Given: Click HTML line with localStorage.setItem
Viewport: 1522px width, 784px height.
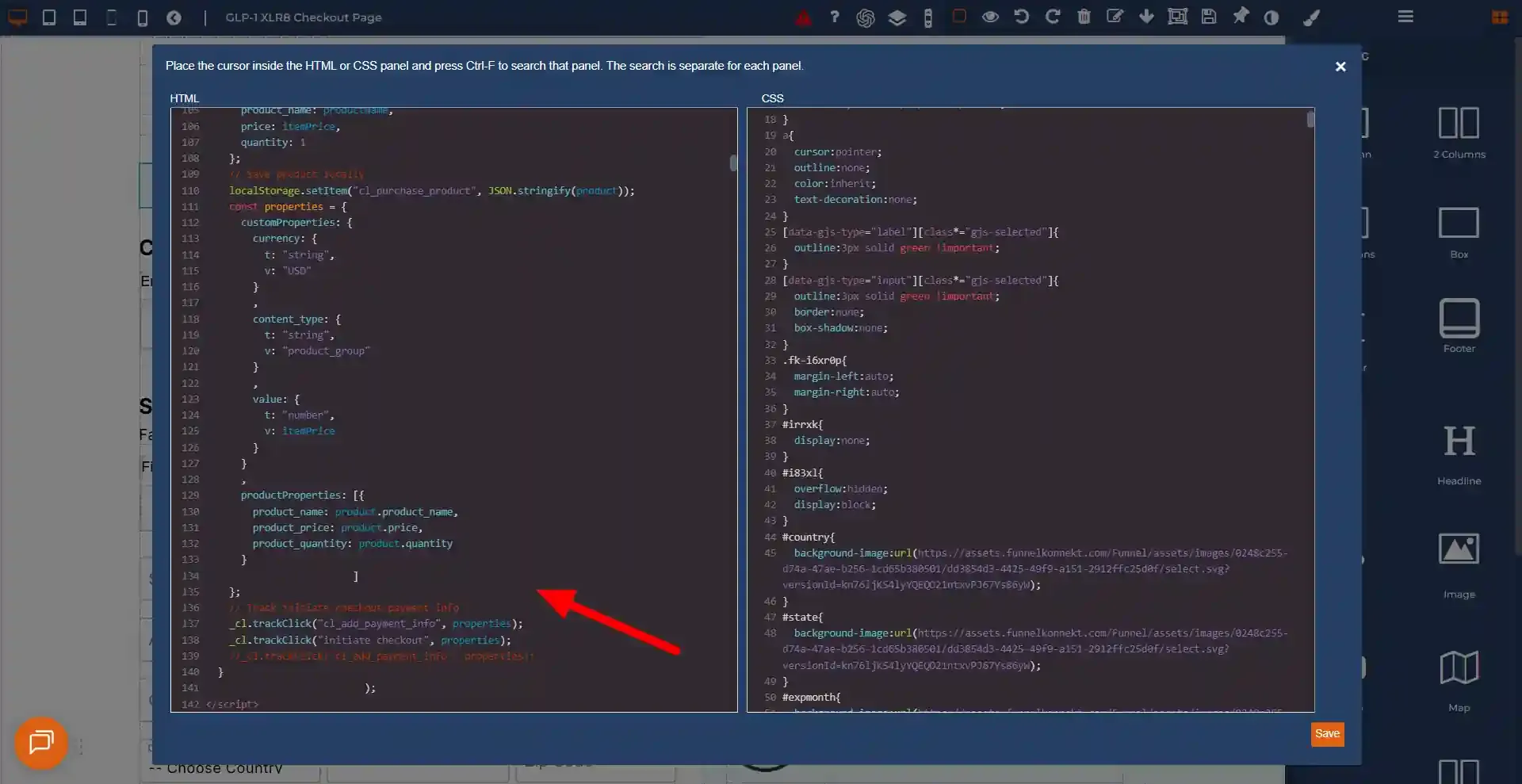Looking at the screenshot, I should 432,191.
